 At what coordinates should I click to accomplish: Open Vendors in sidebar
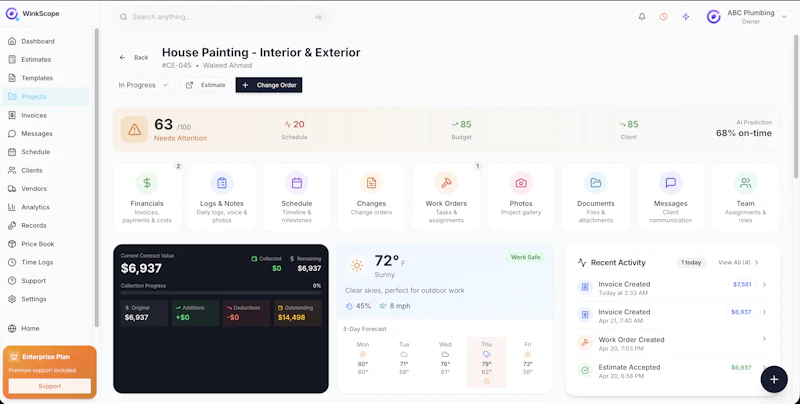46,189
